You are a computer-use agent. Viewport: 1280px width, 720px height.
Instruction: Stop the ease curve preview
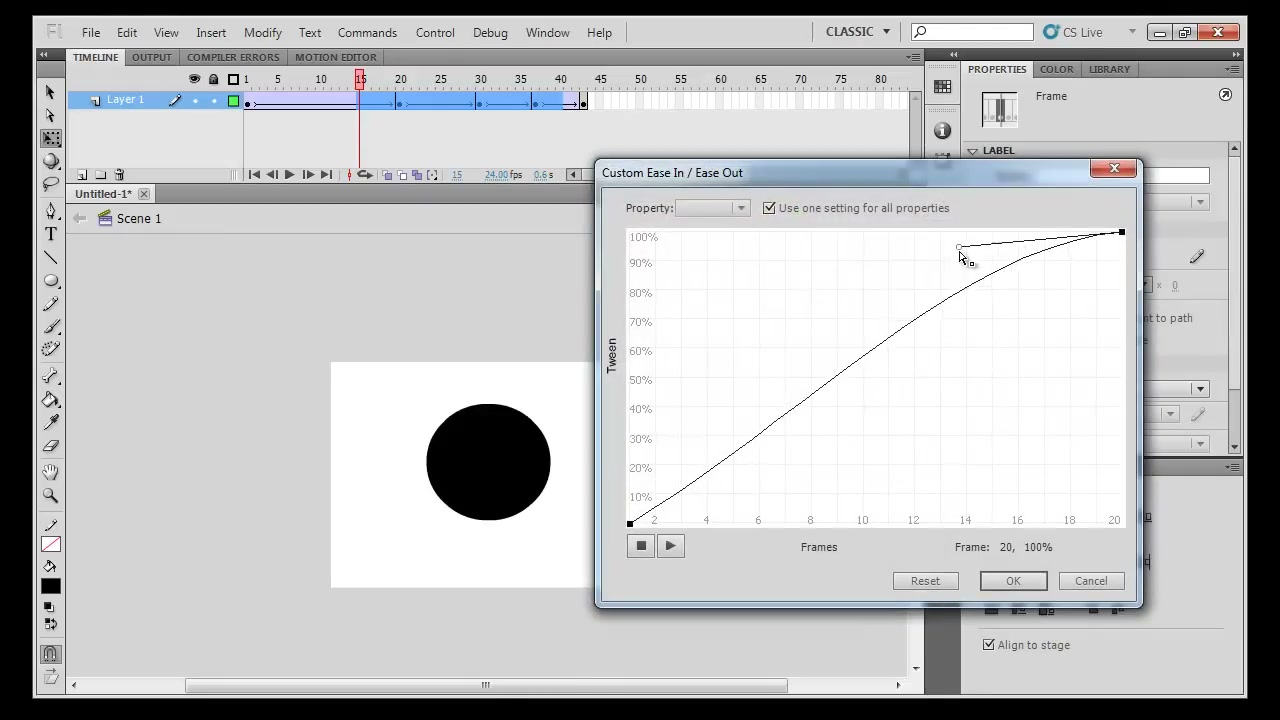641,546
